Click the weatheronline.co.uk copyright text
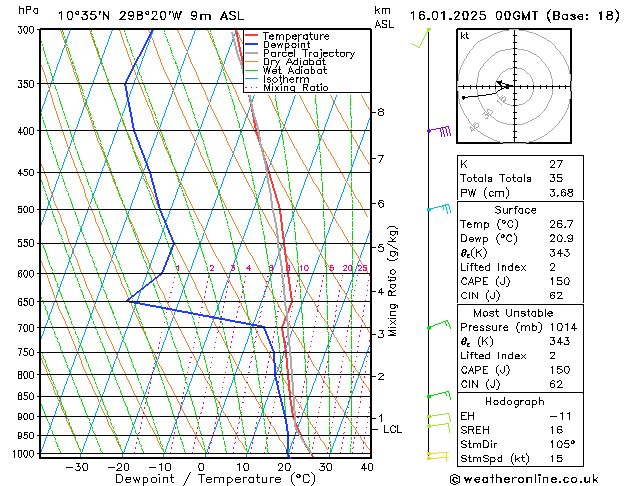Screen dimensions: 629x486 pos(524,479)
